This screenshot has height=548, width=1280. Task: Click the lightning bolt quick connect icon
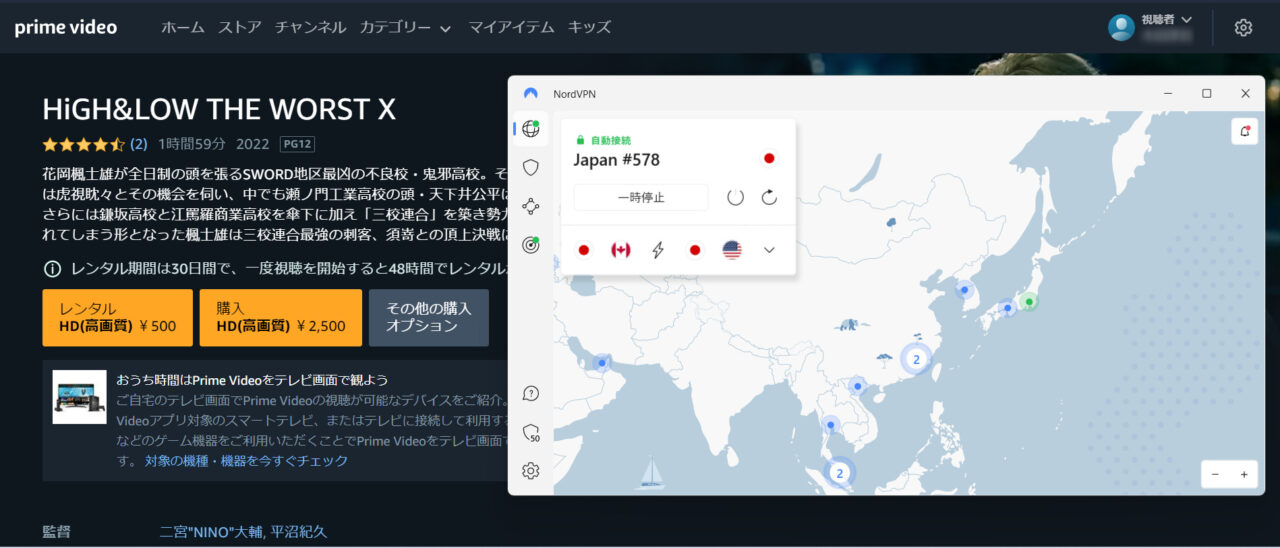click(x=658, y=250)
